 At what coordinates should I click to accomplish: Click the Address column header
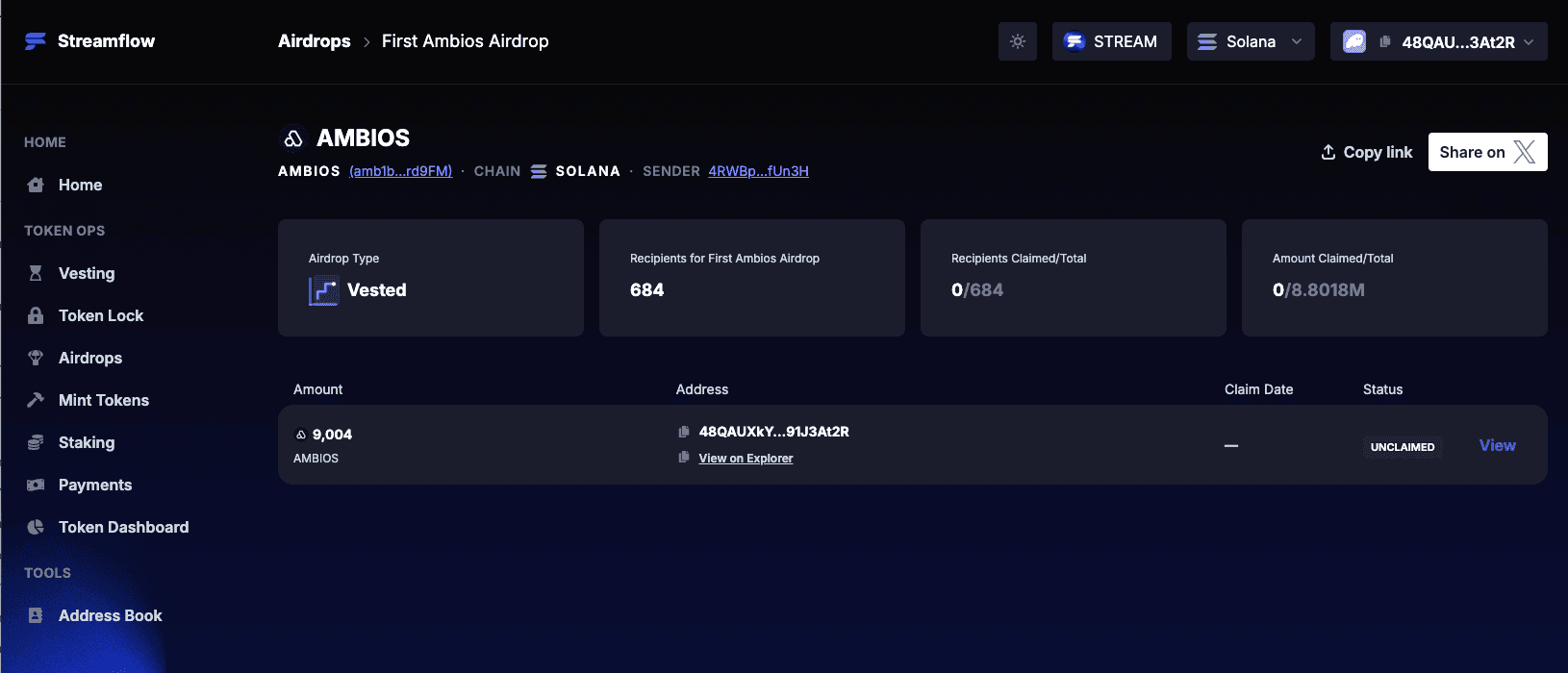click(x=702, y=389)
